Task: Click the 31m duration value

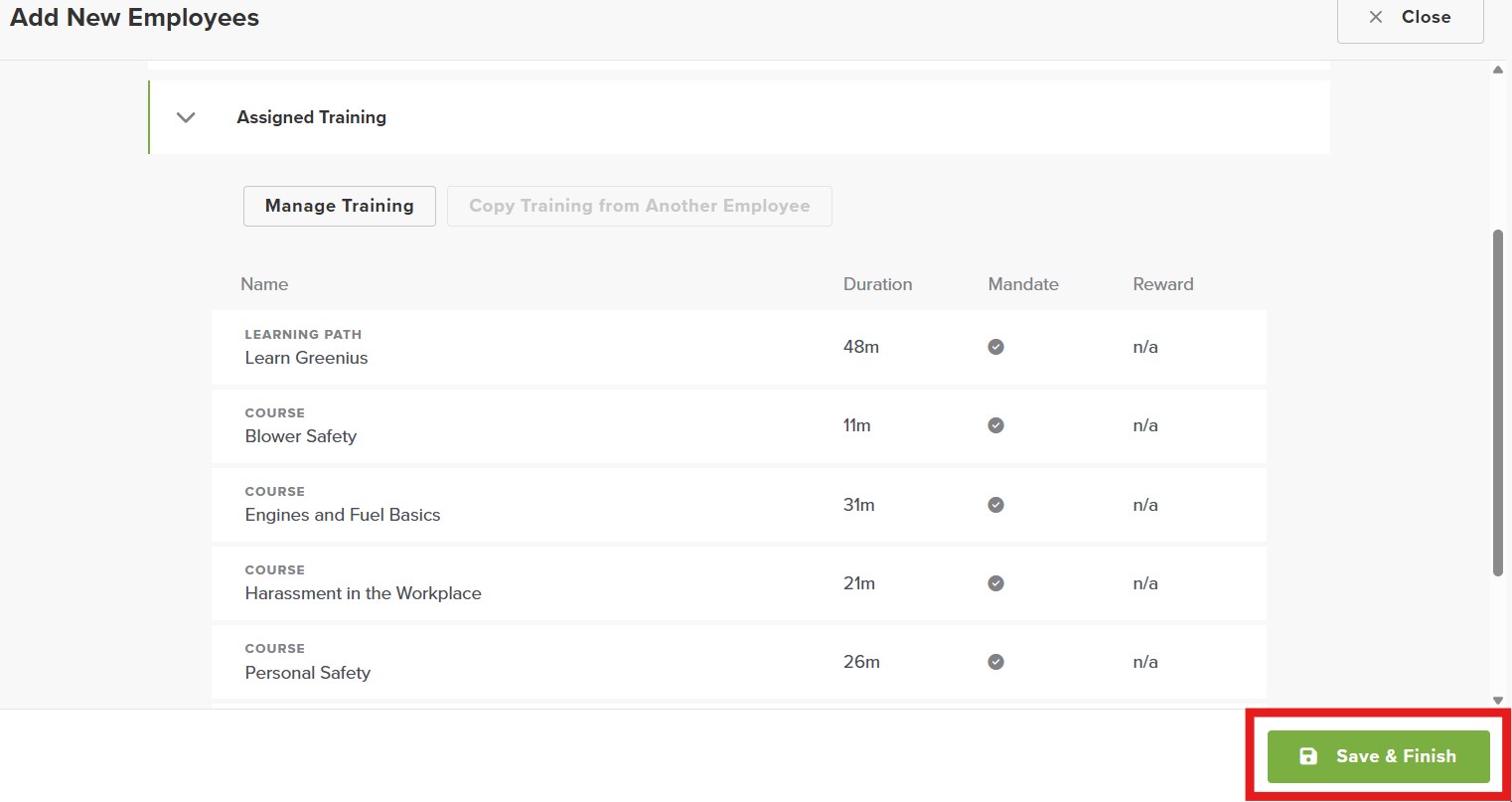Action: point(859,505)
